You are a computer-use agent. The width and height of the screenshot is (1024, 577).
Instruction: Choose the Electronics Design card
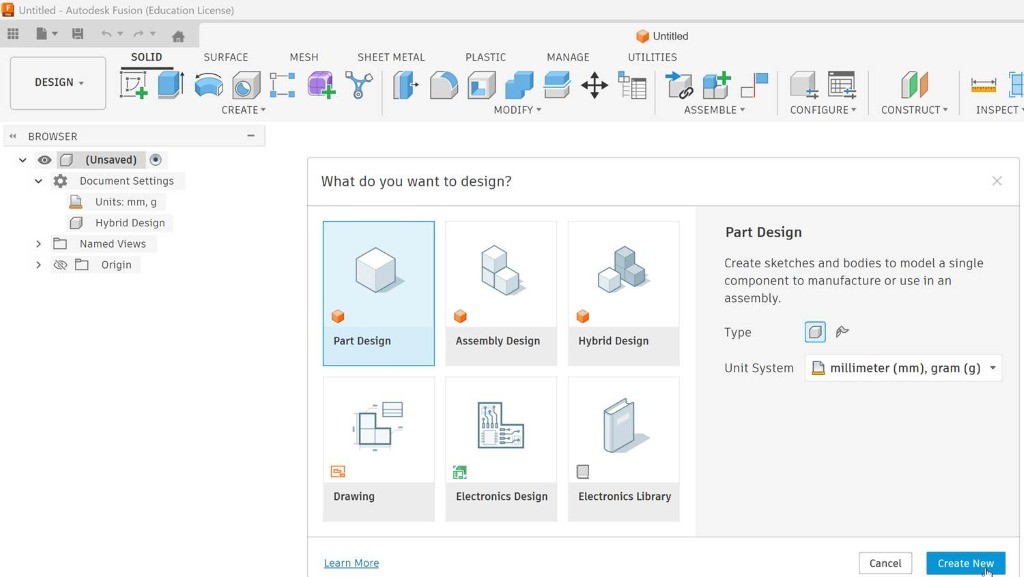tap(501, 449)
